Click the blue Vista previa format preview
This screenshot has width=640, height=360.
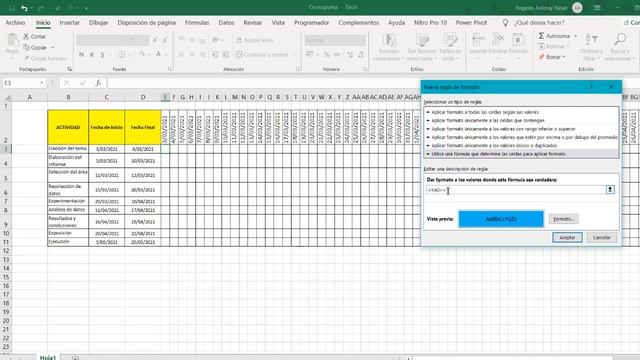501,219
